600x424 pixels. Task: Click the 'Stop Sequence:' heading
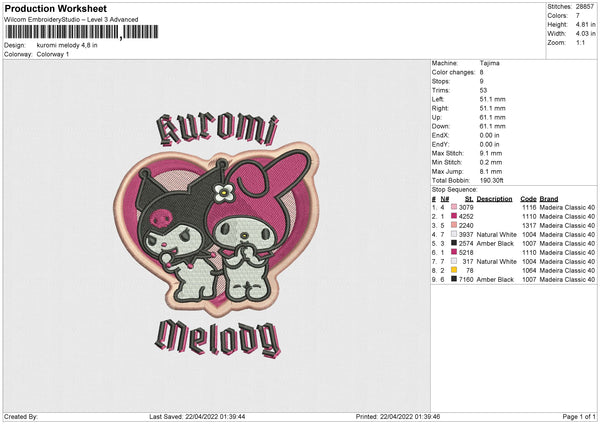click(x=455, y=189)
